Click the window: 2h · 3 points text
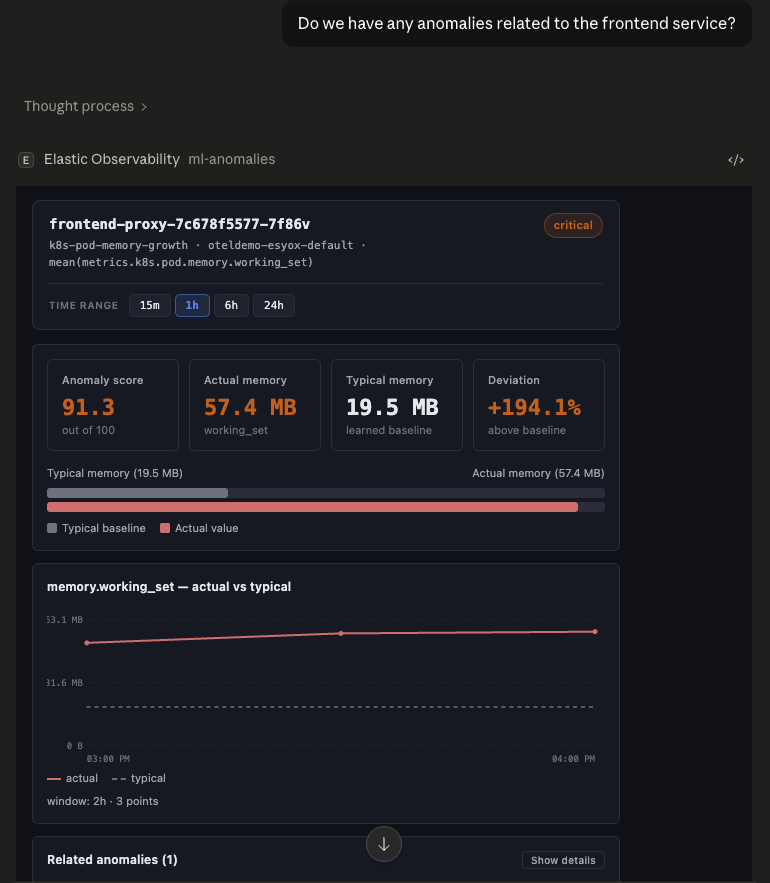770x883 pixels. click(x=103, y=801)
